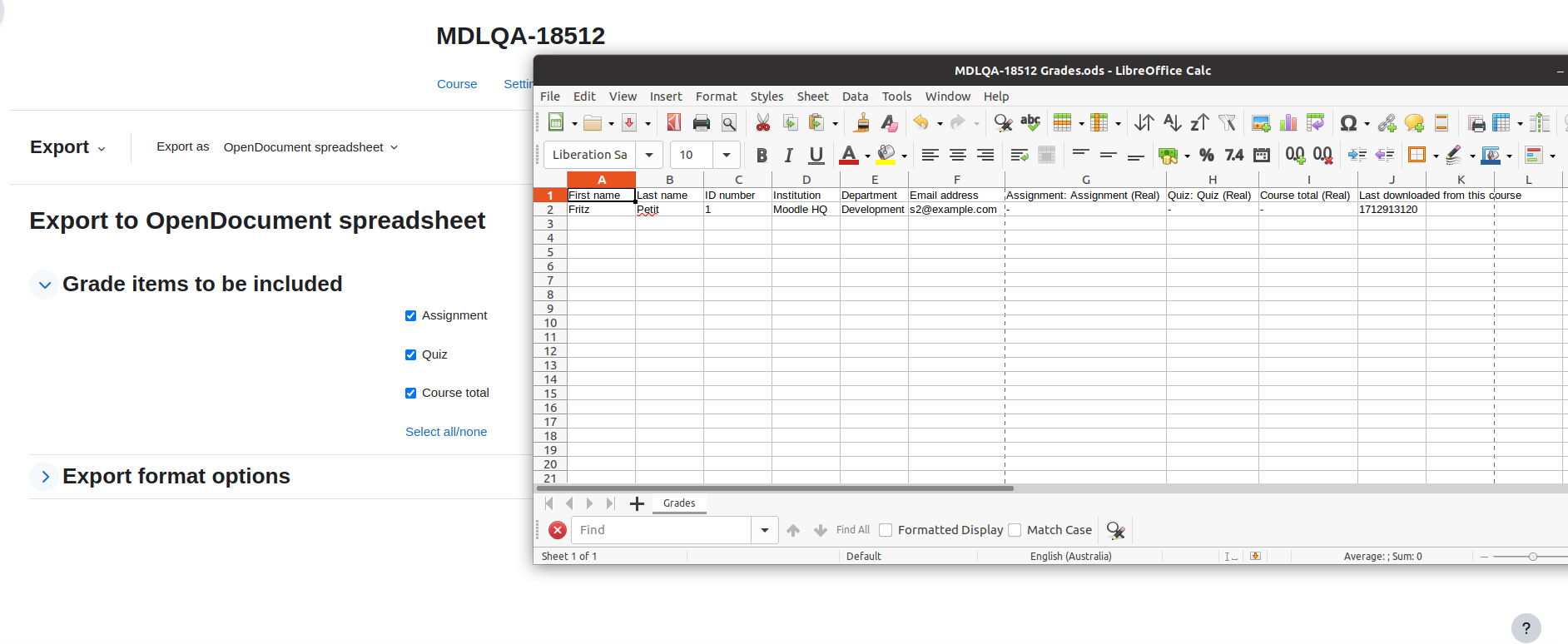Open the Export dropdown menu

click(x=67, y=147)
